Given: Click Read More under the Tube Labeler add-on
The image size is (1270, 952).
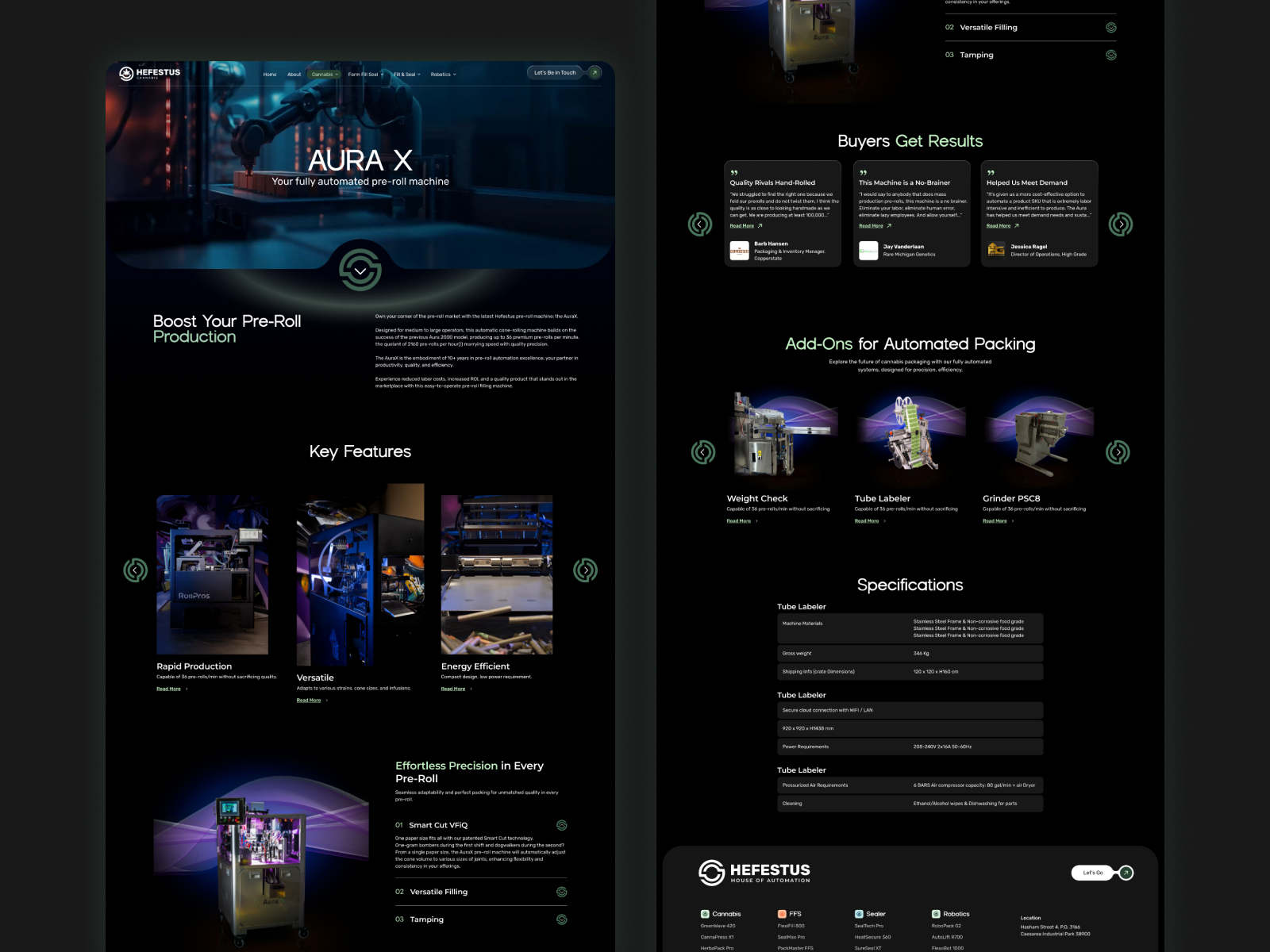Looking at the screenshot, I should (867, 521).
